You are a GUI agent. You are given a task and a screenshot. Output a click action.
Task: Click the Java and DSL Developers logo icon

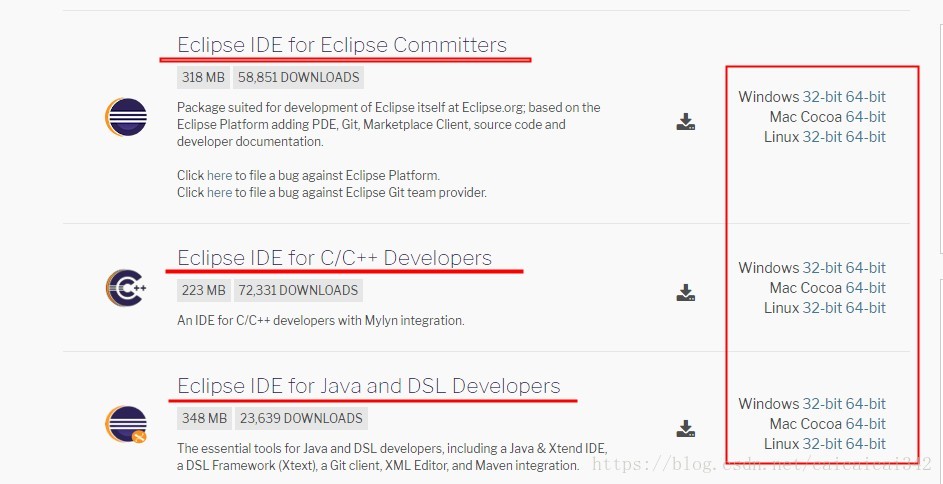(x=126, y=424)
